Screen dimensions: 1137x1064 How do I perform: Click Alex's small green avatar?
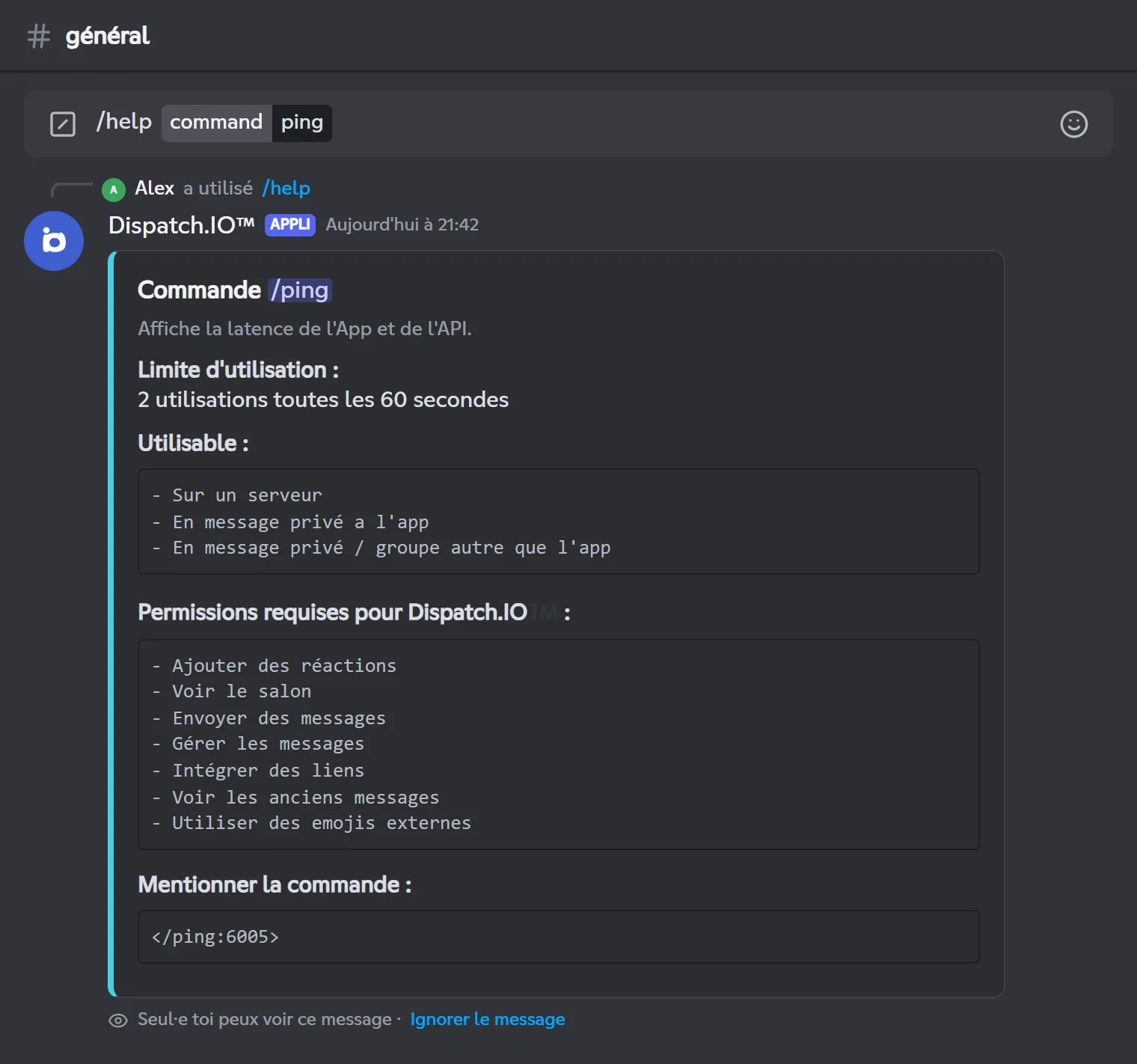click(x=114, y=189)
